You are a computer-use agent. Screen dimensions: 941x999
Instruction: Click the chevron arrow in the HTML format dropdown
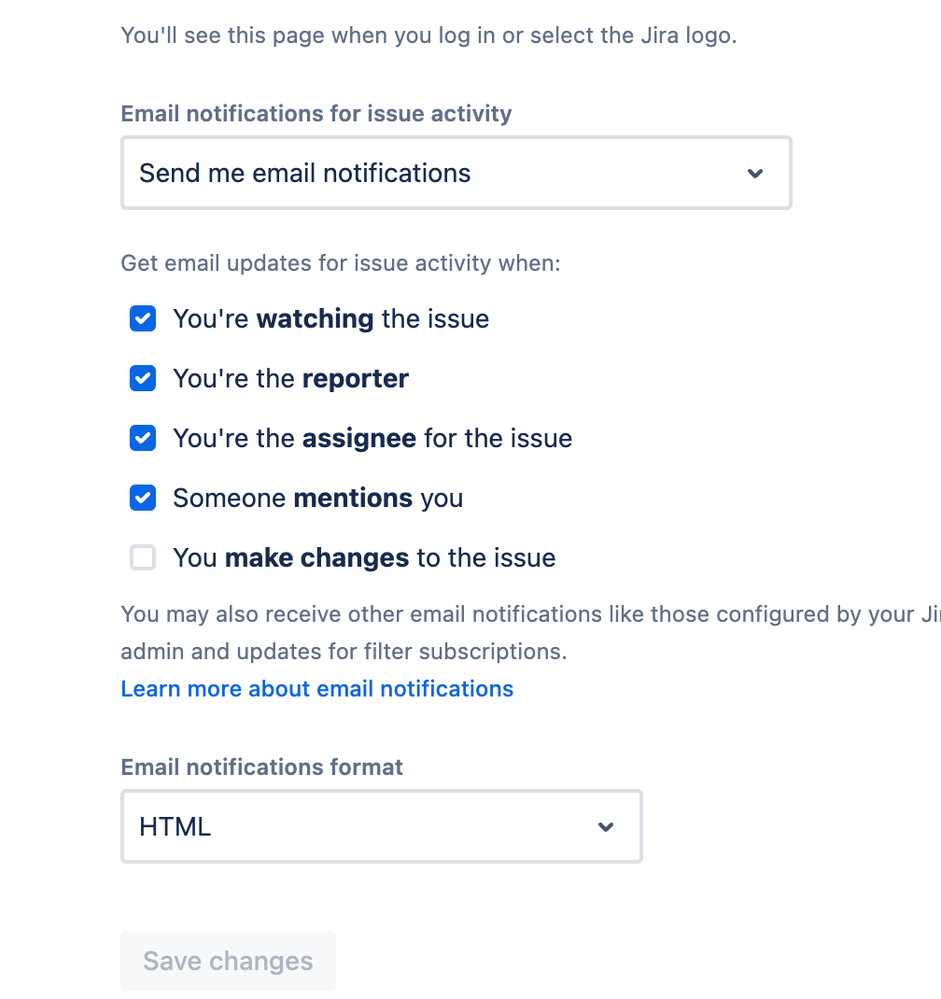(605, 827)
